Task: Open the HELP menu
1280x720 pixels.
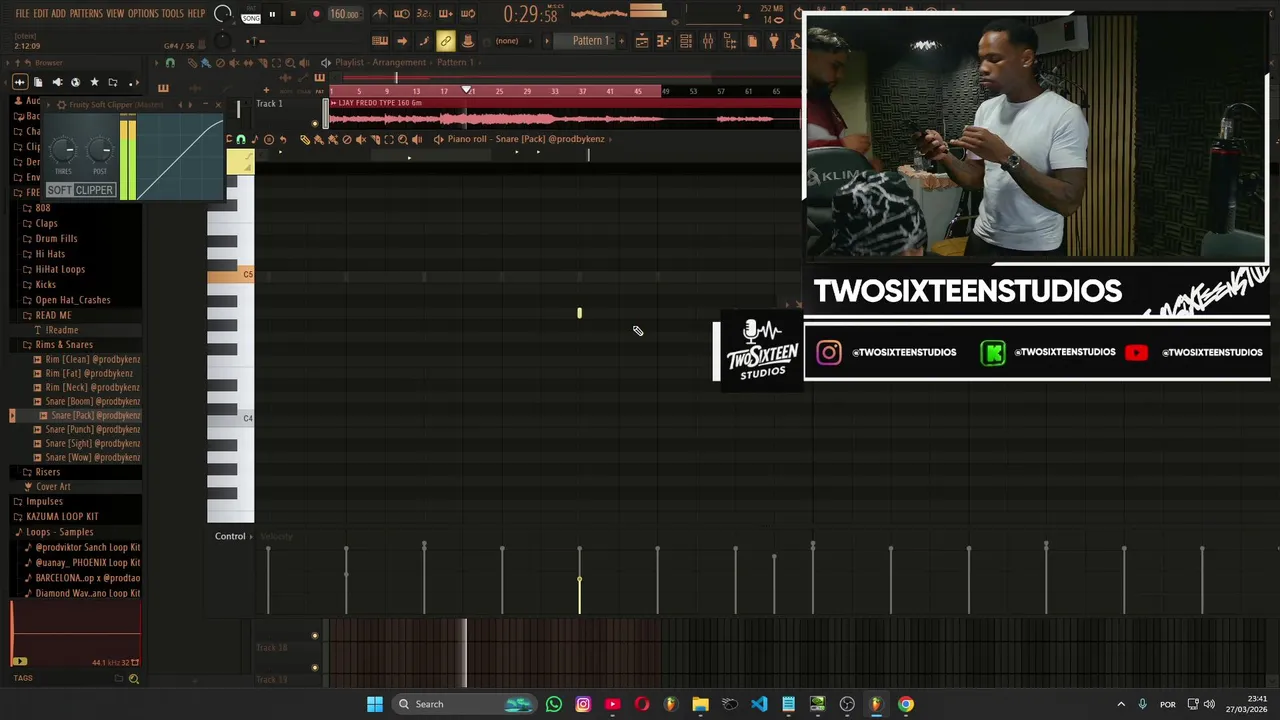Action: (197, 14)
